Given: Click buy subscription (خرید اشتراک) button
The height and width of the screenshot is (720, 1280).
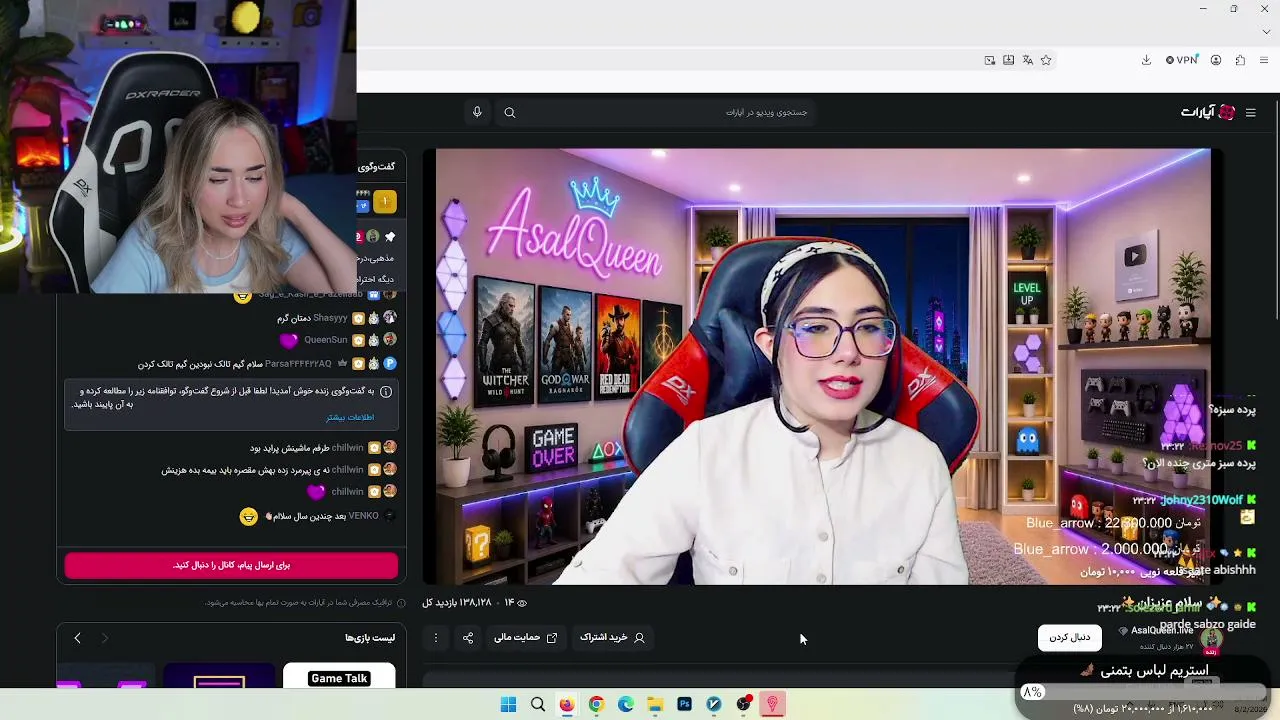Looking at the screenshot, I should (612, 637).
